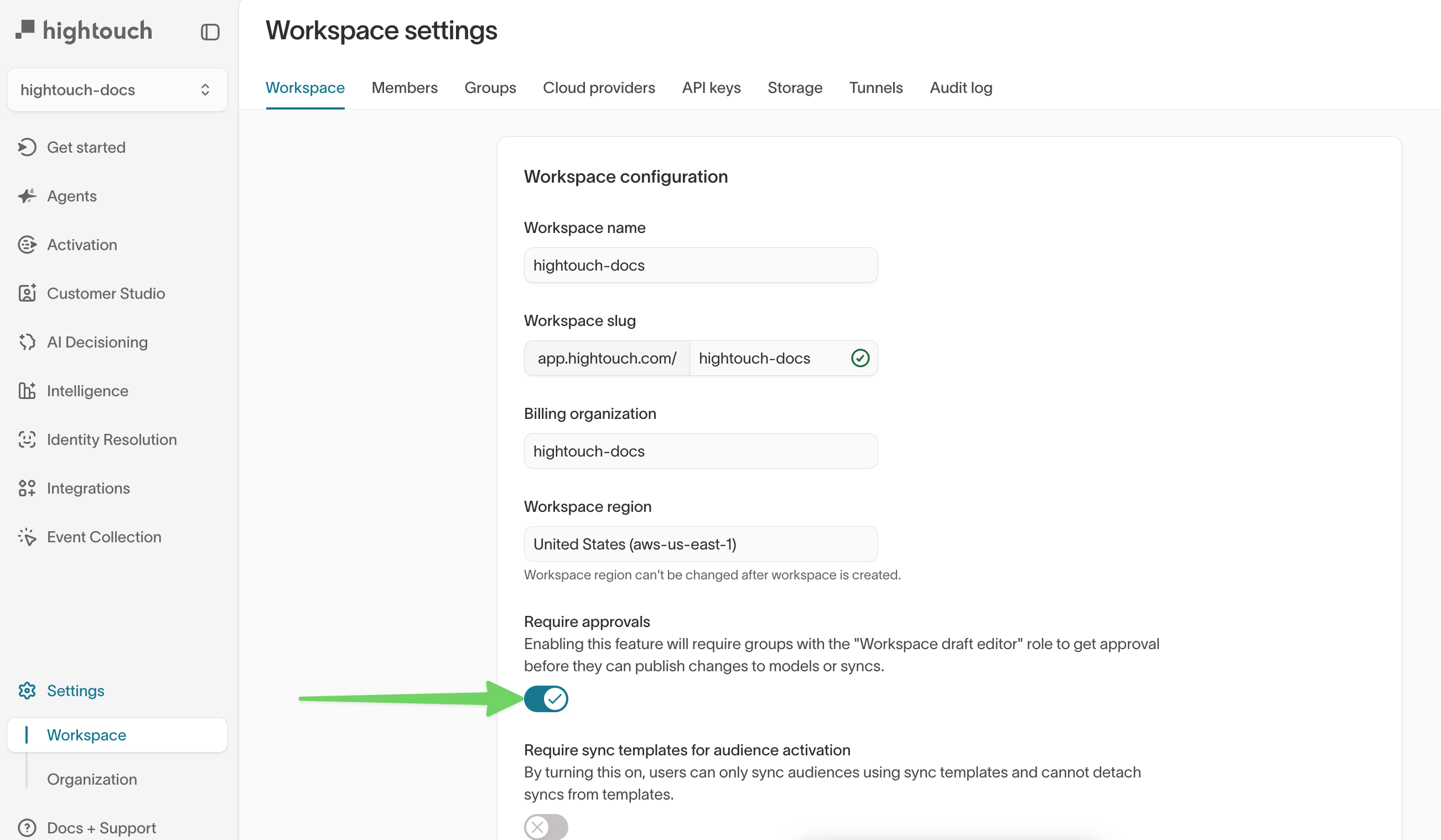Select Organization under Settings
1441x840 pixels.
[91, 779]
